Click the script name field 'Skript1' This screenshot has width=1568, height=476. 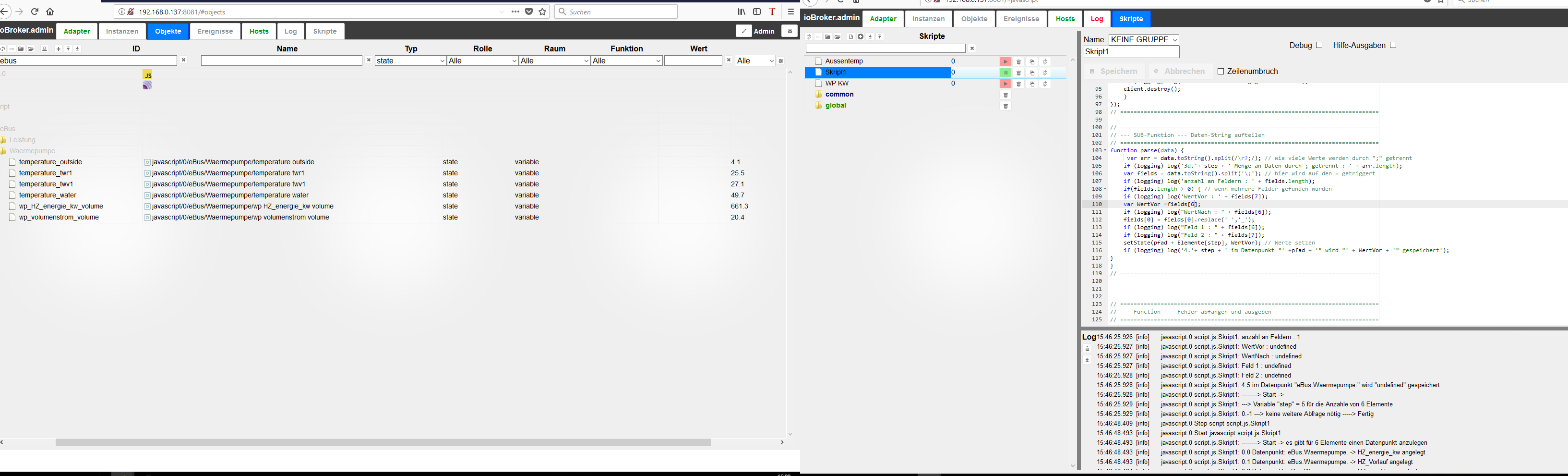[x=1131, y=52]
